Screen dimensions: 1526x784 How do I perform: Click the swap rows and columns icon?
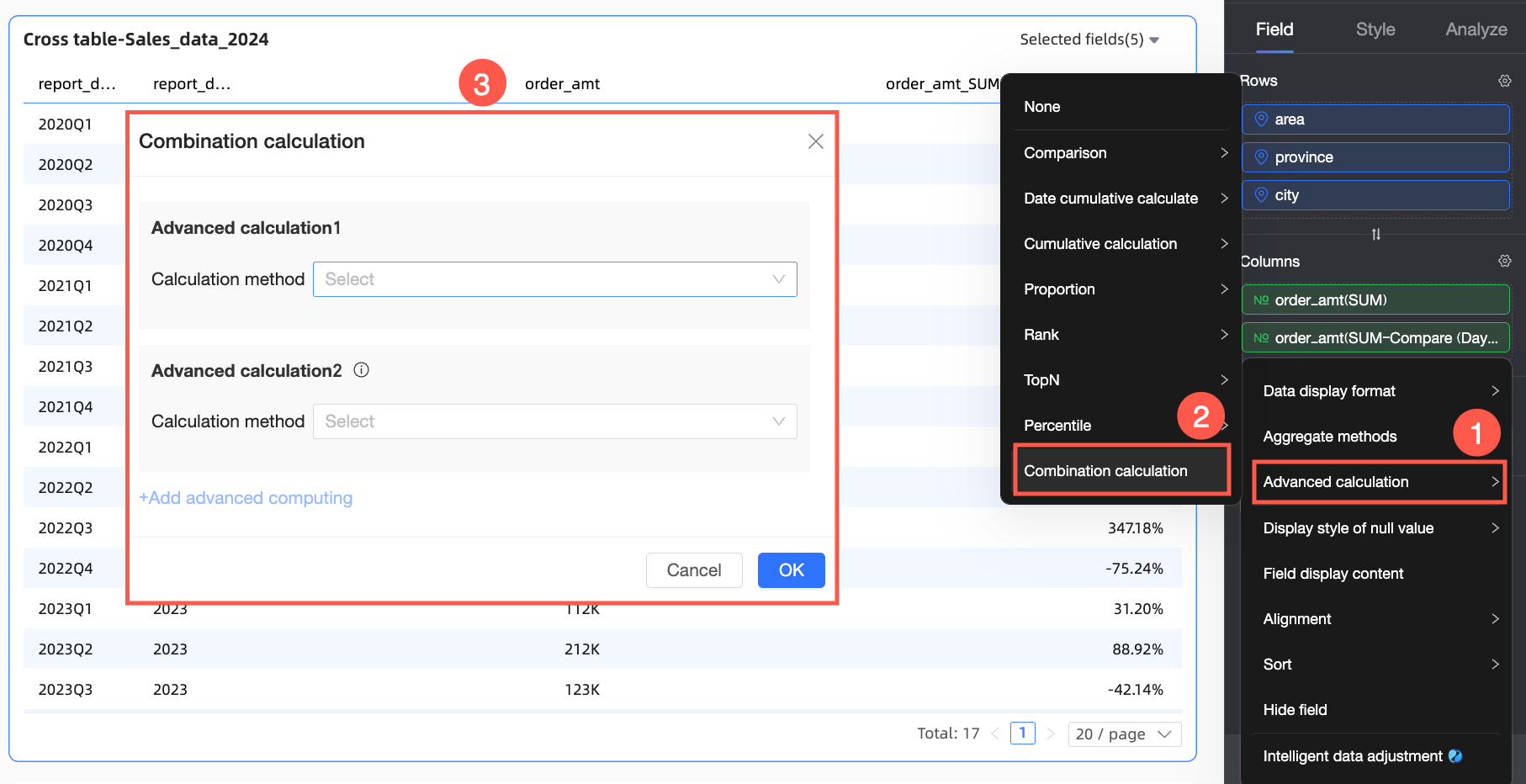pyautogui.click(x=1375, y=235)
